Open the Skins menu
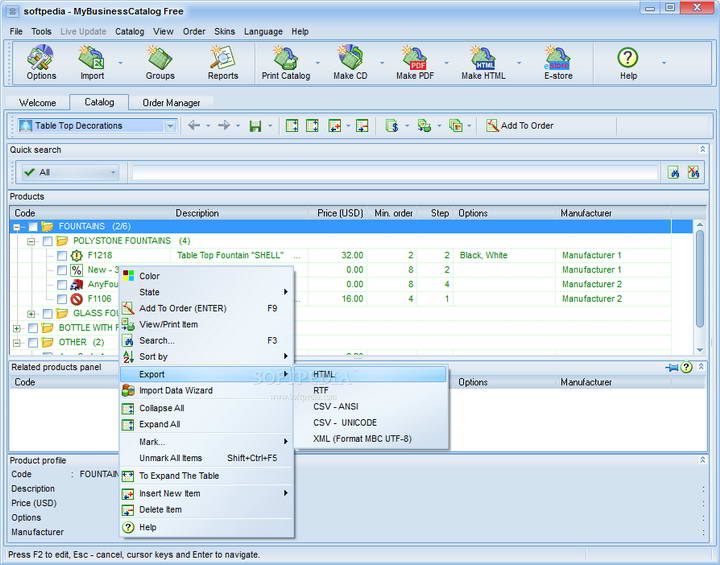720x565 pixels. (224, 31)
